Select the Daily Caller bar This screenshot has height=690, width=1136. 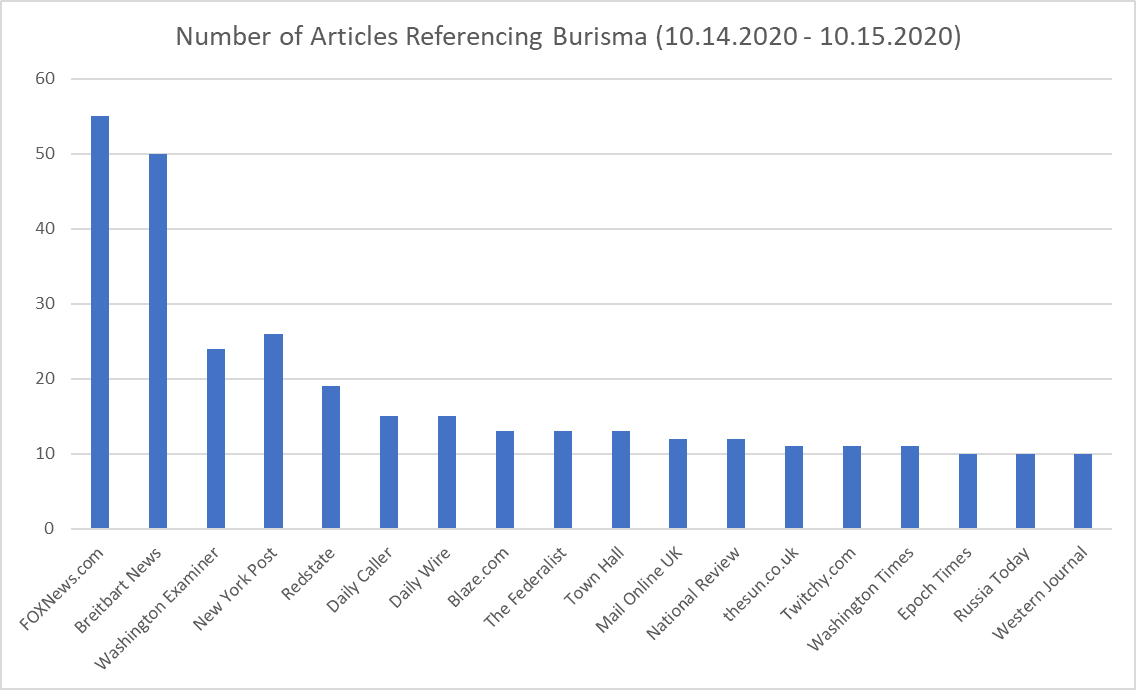pos(389,472)
